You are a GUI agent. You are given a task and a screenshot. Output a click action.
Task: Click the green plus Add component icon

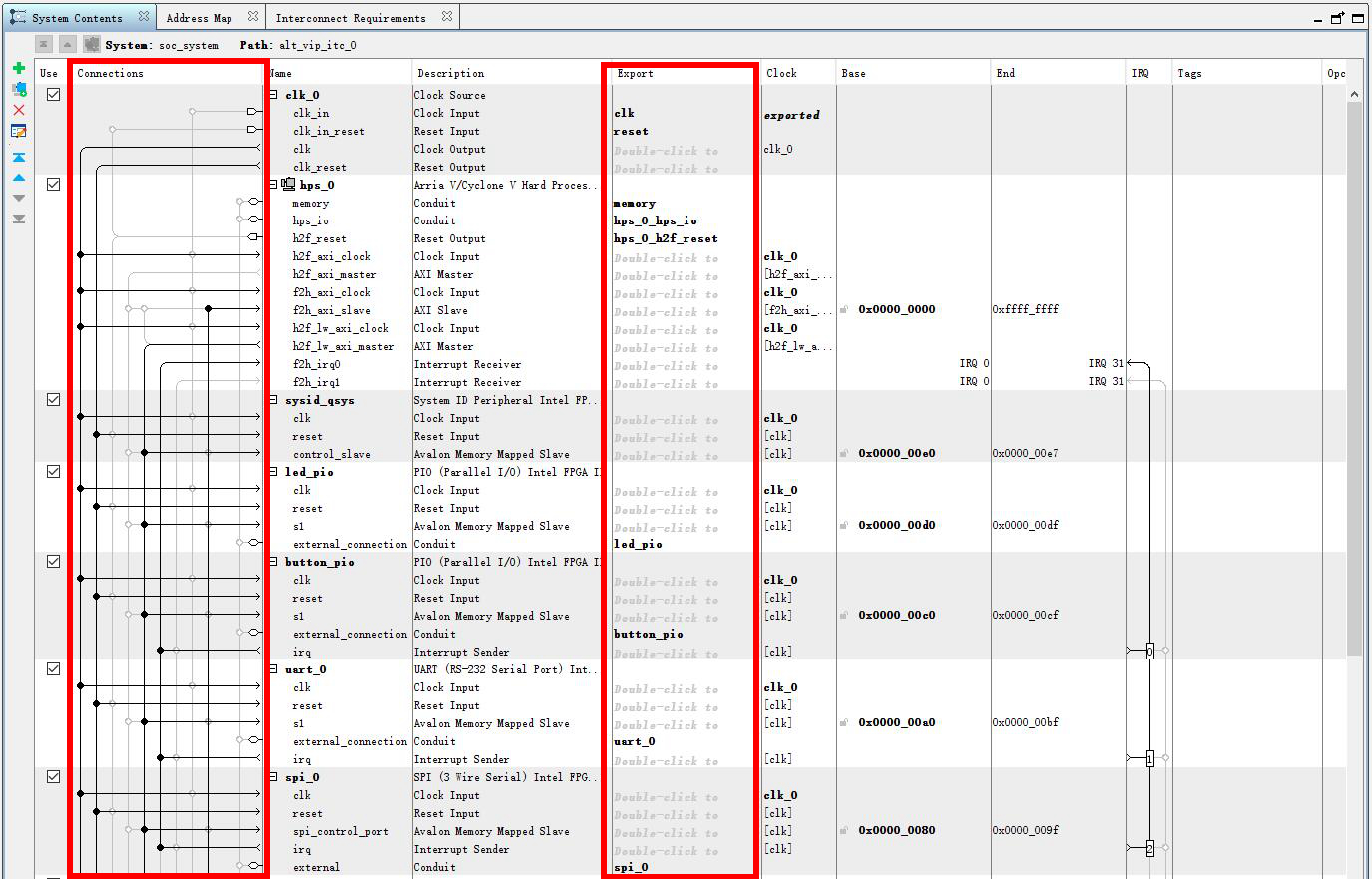pos(18,68)
